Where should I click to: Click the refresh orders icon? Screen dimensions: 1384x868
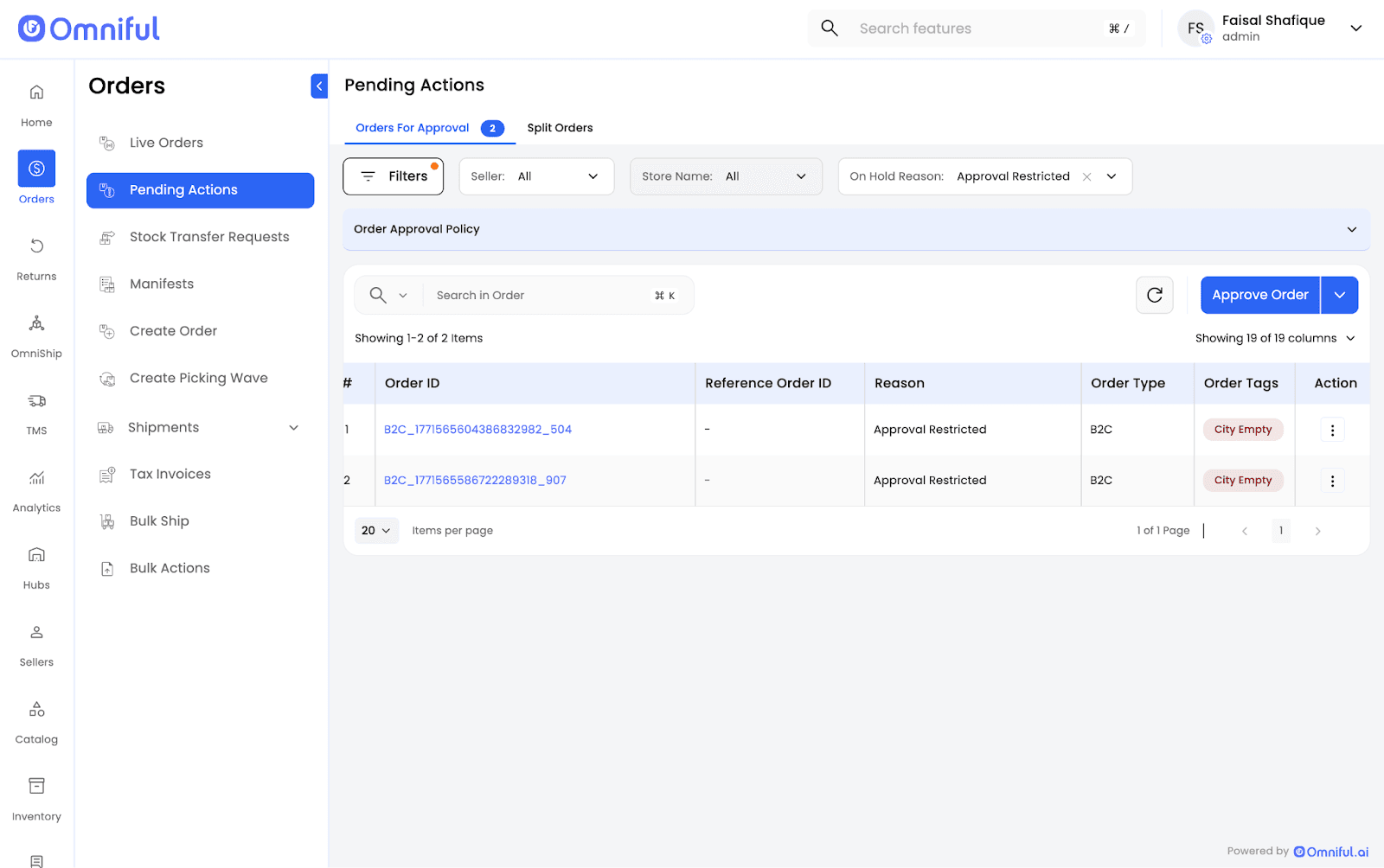(1154, 295)
